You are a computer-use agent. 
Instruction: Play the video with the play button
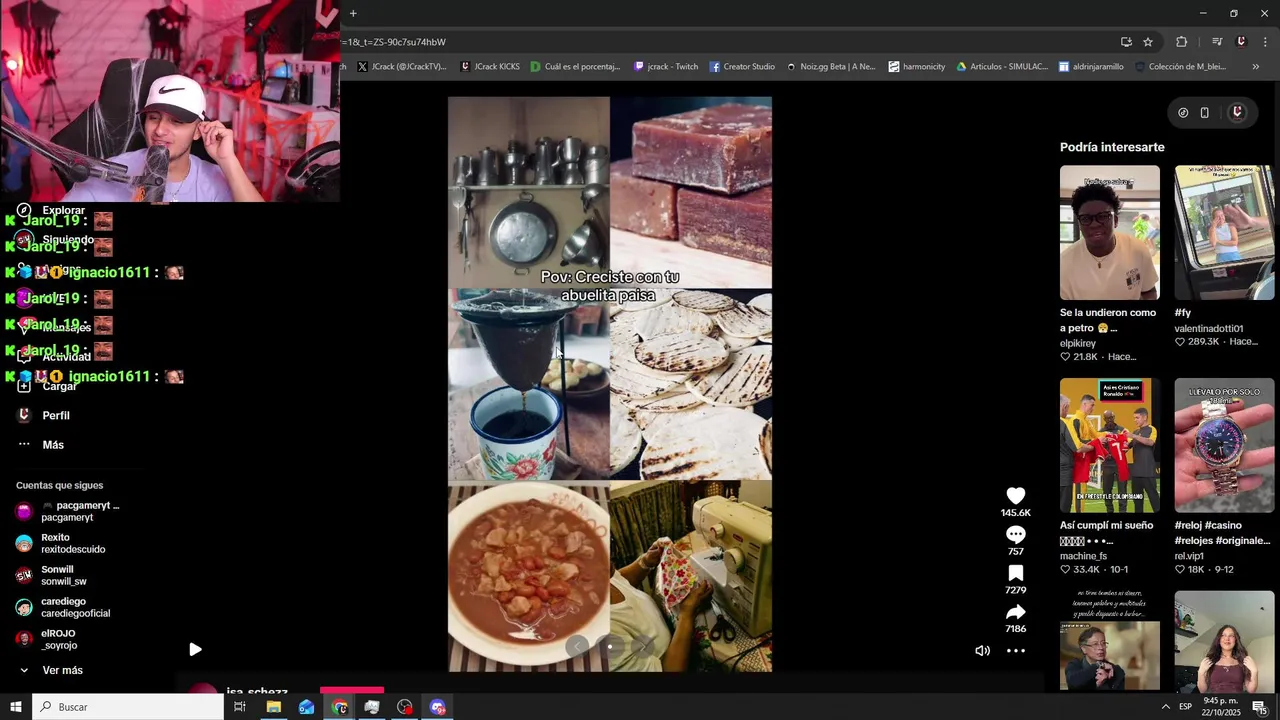coord(195,649)
